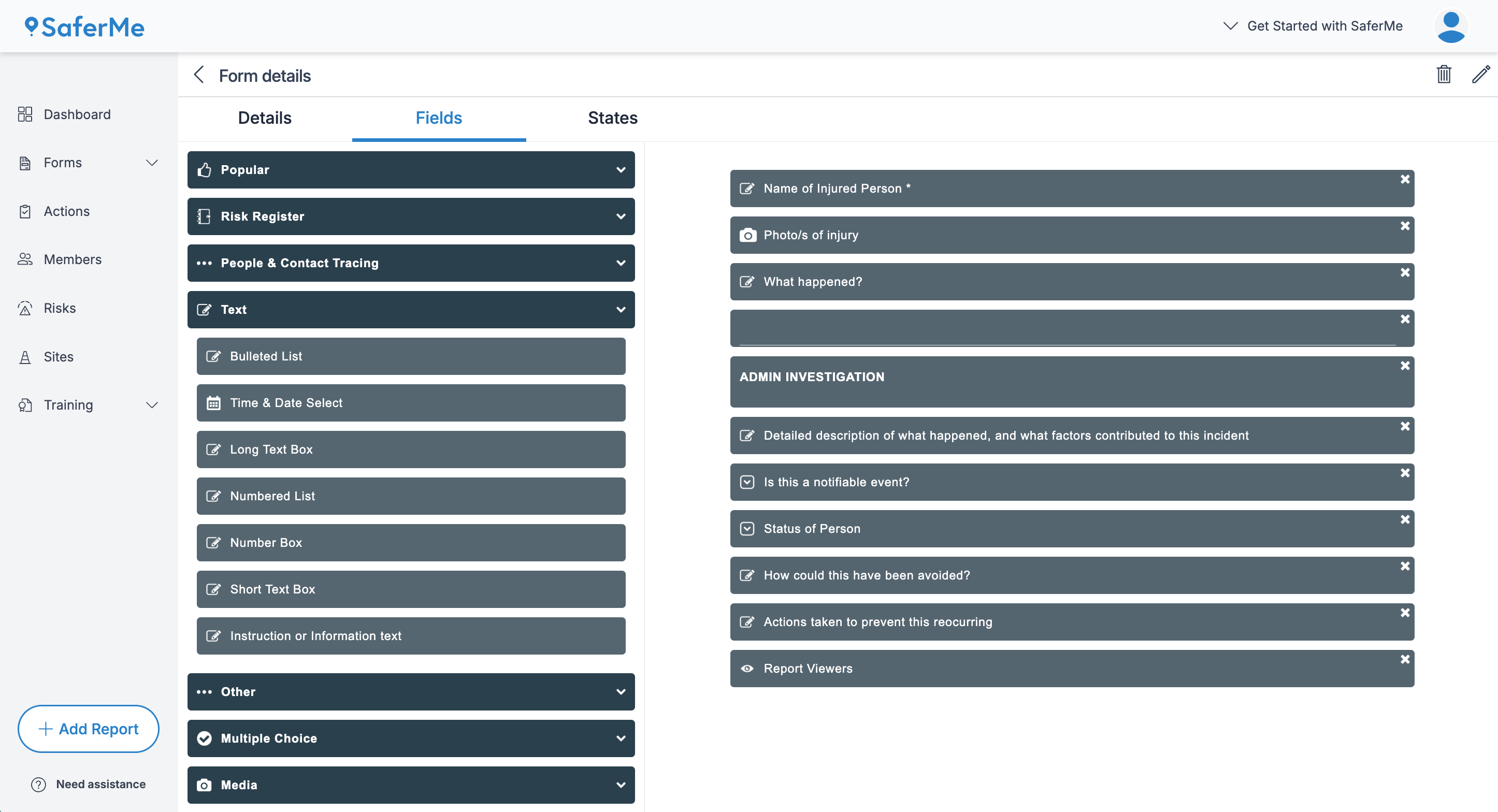1498x812 pixels.
Task: Expand the Multiple Choice category
Action: pos(620,738)
